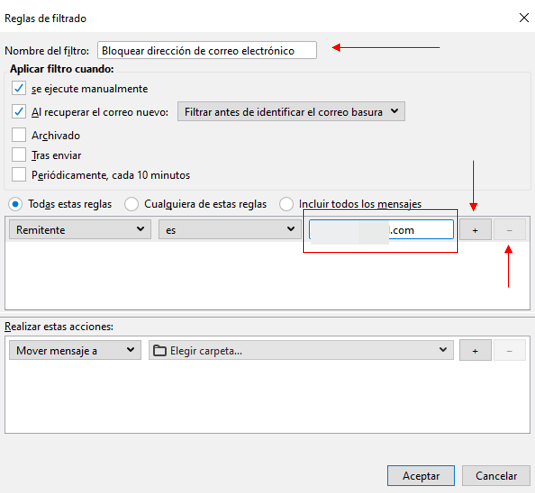
Task: Close the Reglas de filtrado dialog
Action: click(x=524, y=18)
